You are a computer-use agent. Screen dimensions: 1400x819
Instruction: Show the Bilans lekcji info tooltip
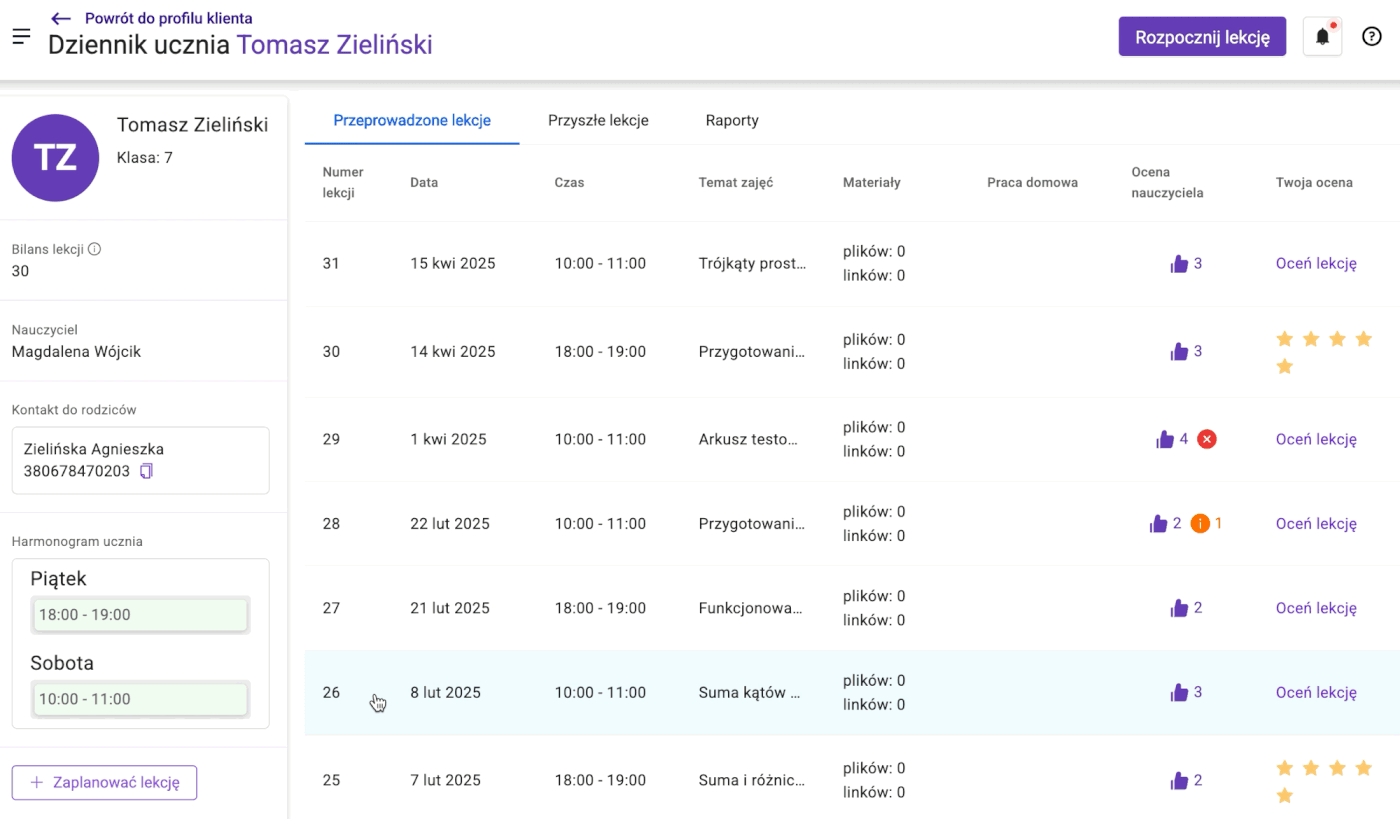95,249
